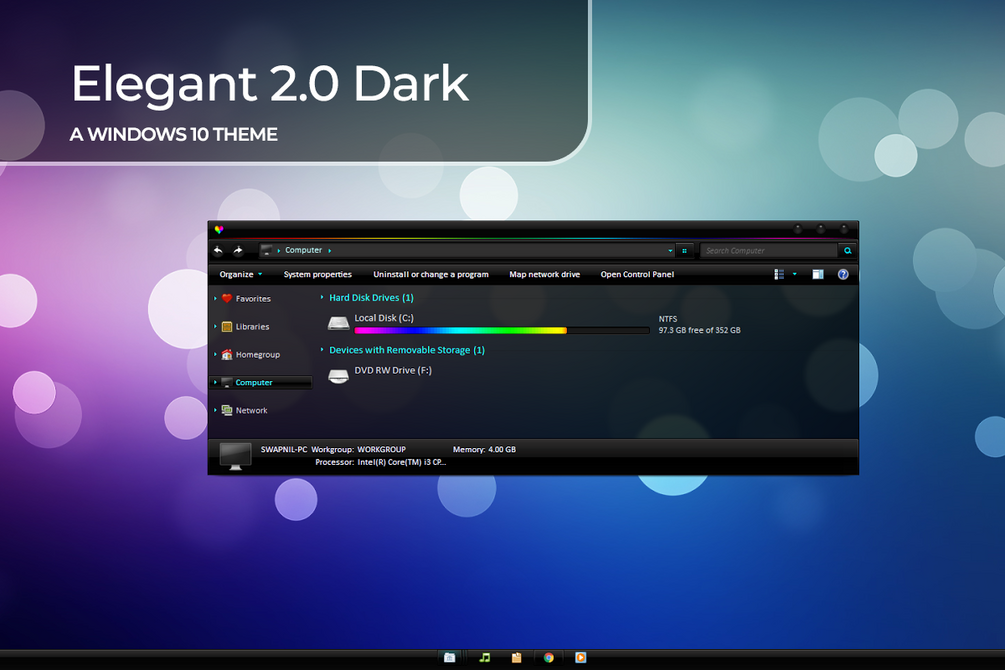Expand the Network tree node
Image resolution: width=1005 pixels, height=670 pixels.
[x=215, y=410]
